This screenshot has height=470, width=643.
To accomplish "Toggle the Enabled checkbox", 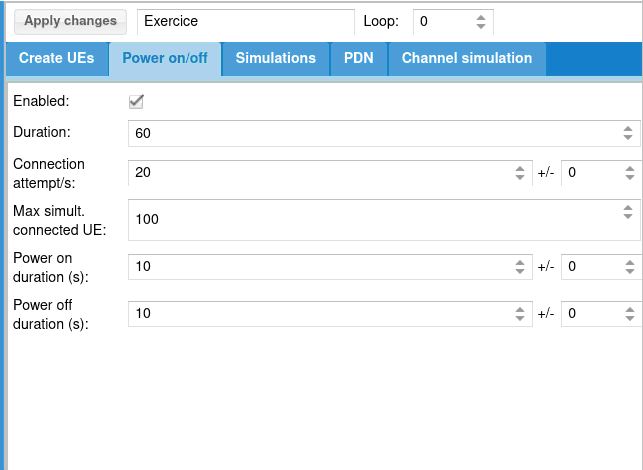I will pyautogui.click(x=137, y=101).
